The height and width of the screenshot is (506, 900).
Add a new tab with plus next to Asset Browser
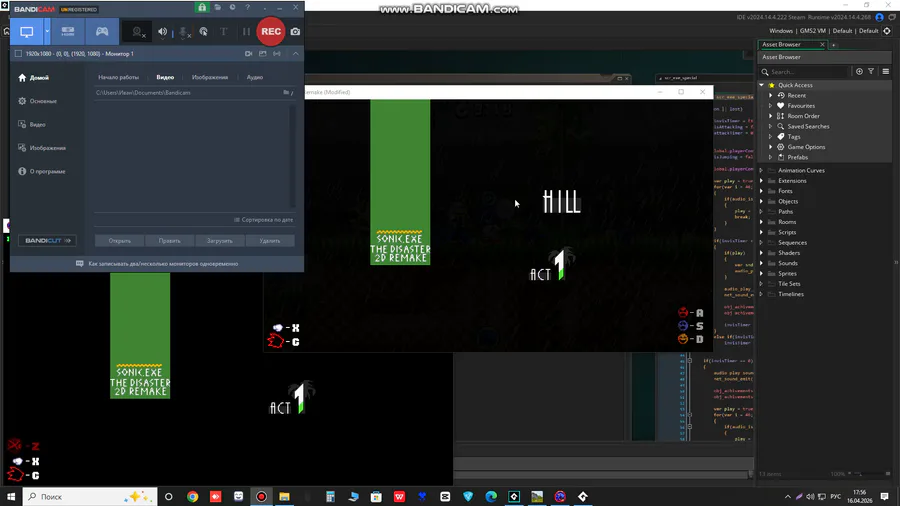point(833,45)
